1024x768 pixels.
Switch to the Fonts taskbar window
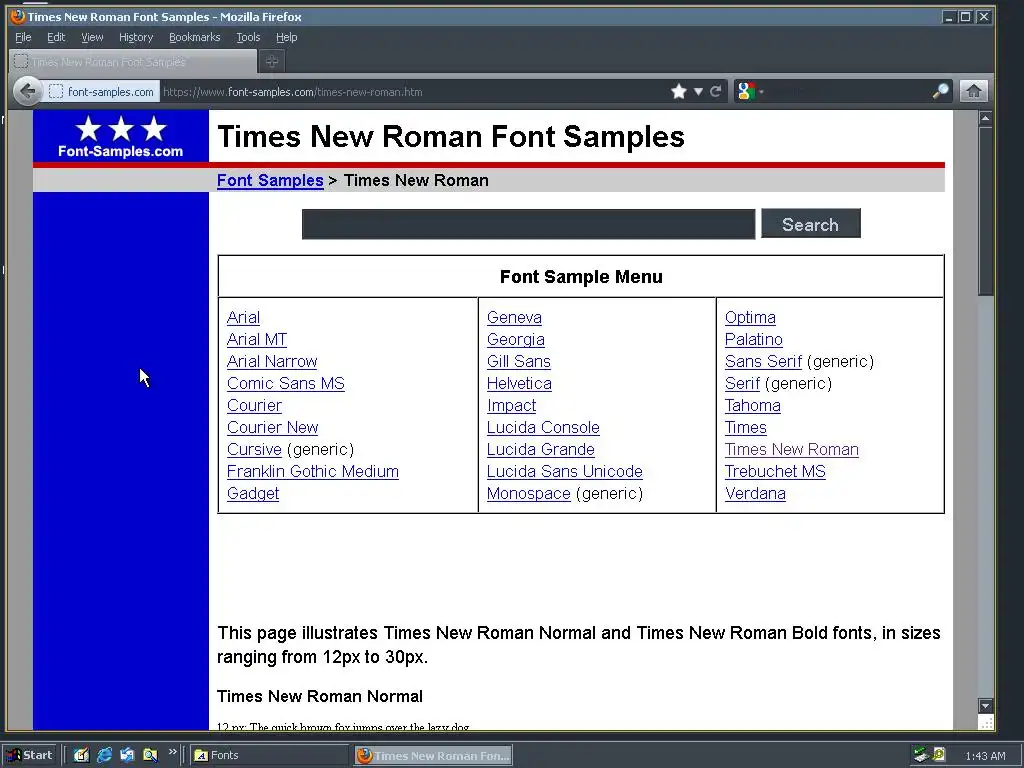click(x=269, y=756)
